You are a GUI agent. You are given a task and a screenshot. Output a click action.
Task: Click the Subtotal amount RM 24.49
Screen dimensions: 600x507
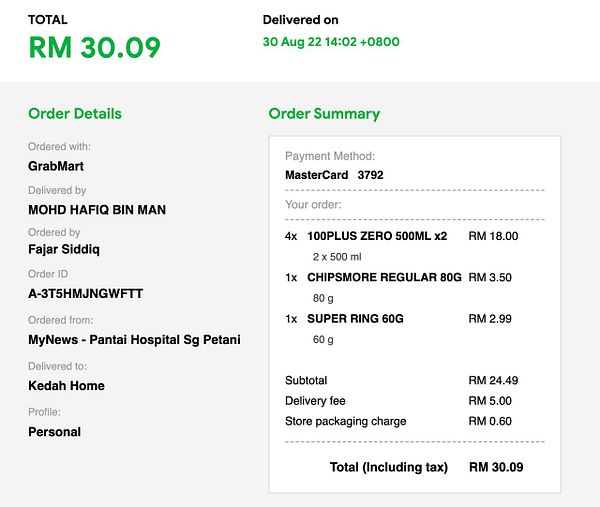point(493,380)
